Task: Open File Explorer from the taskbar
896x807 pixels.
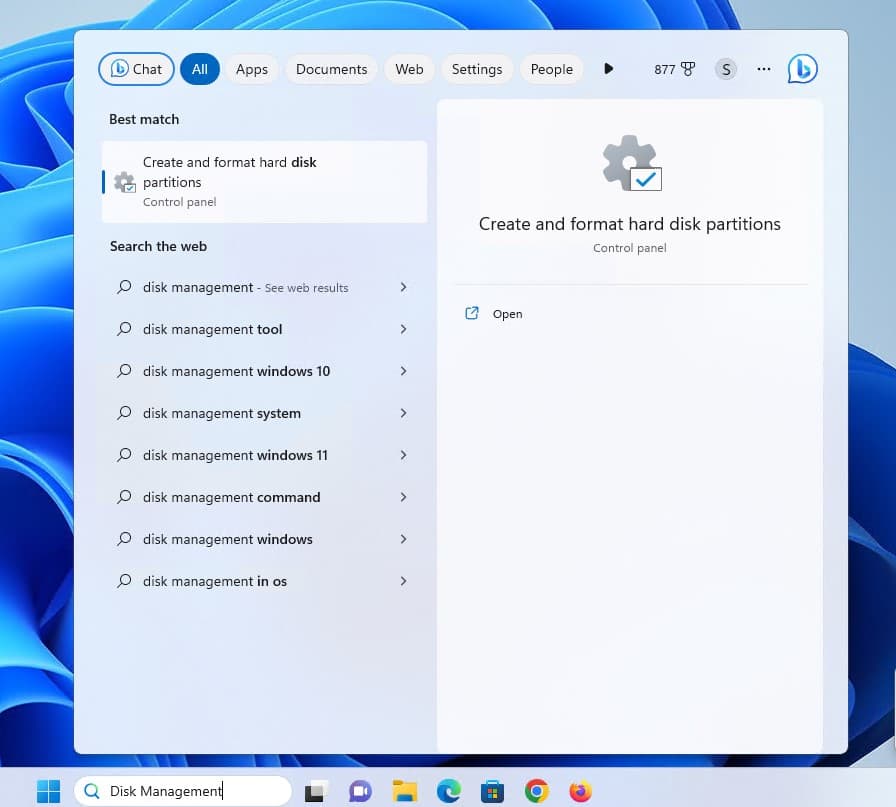Action: 404,791
